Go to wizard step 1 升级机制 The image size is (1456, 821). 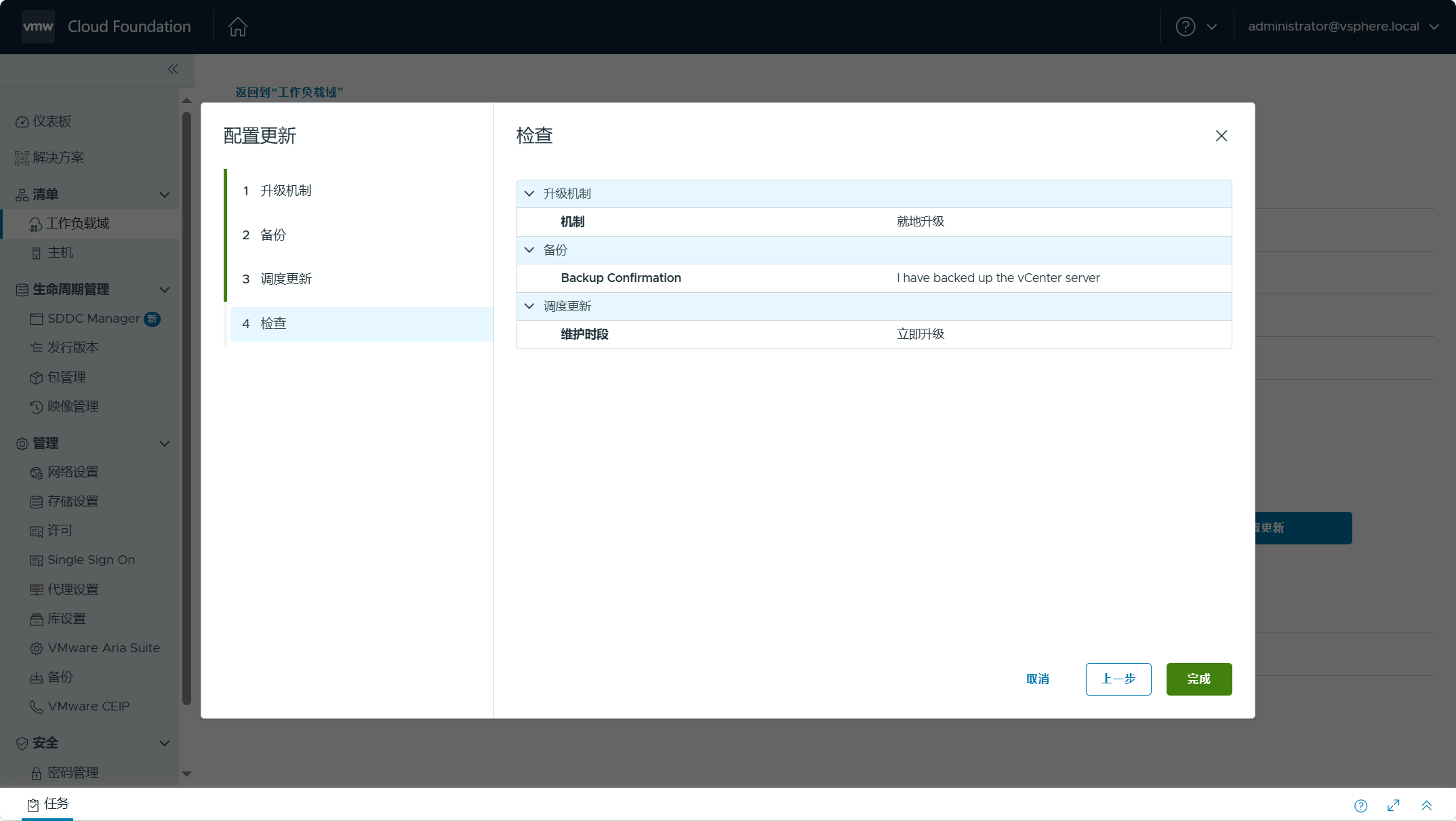tap(361, 191)
